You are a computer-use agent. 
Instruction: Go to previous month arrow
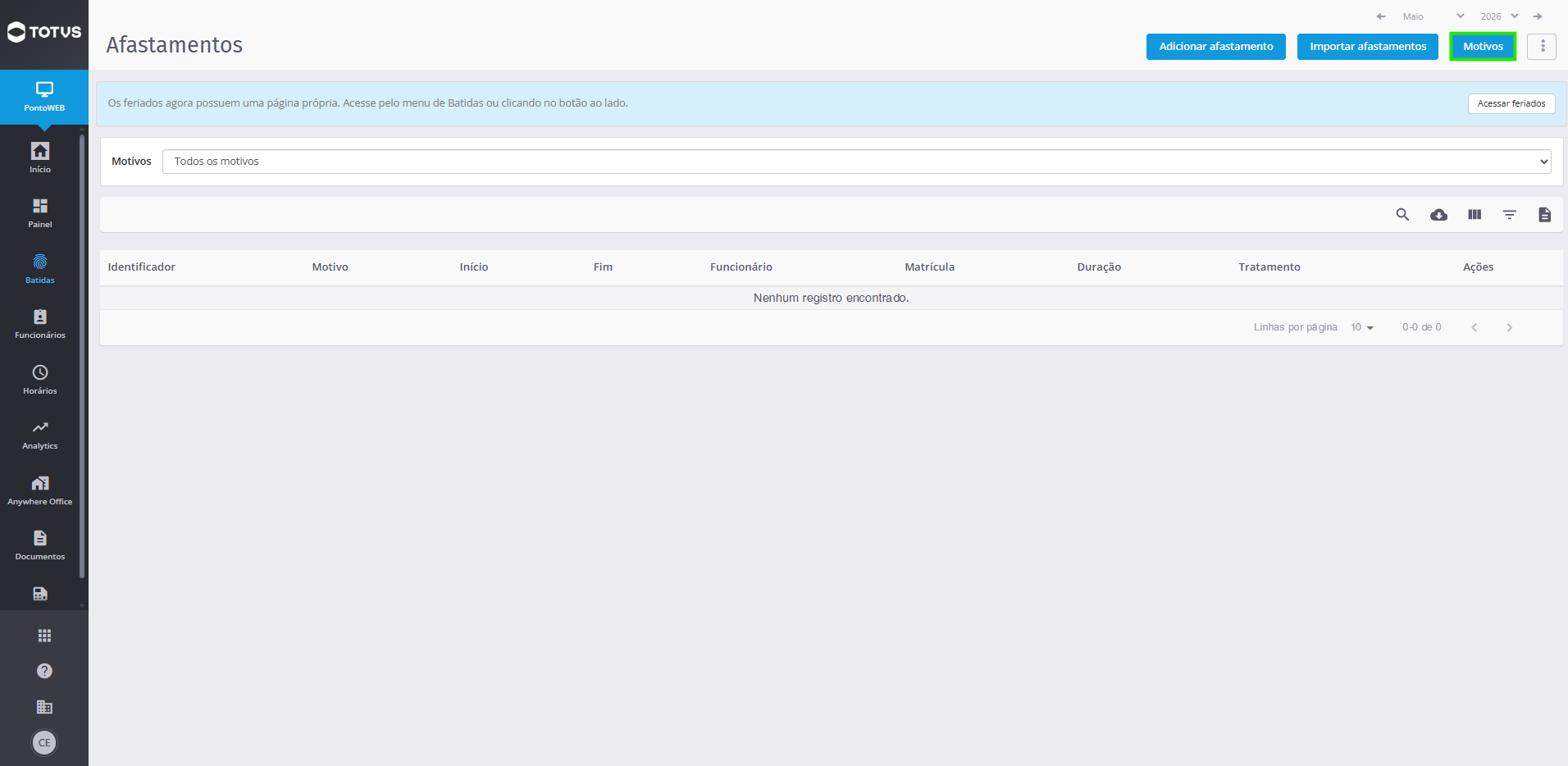pos(1381,16)
